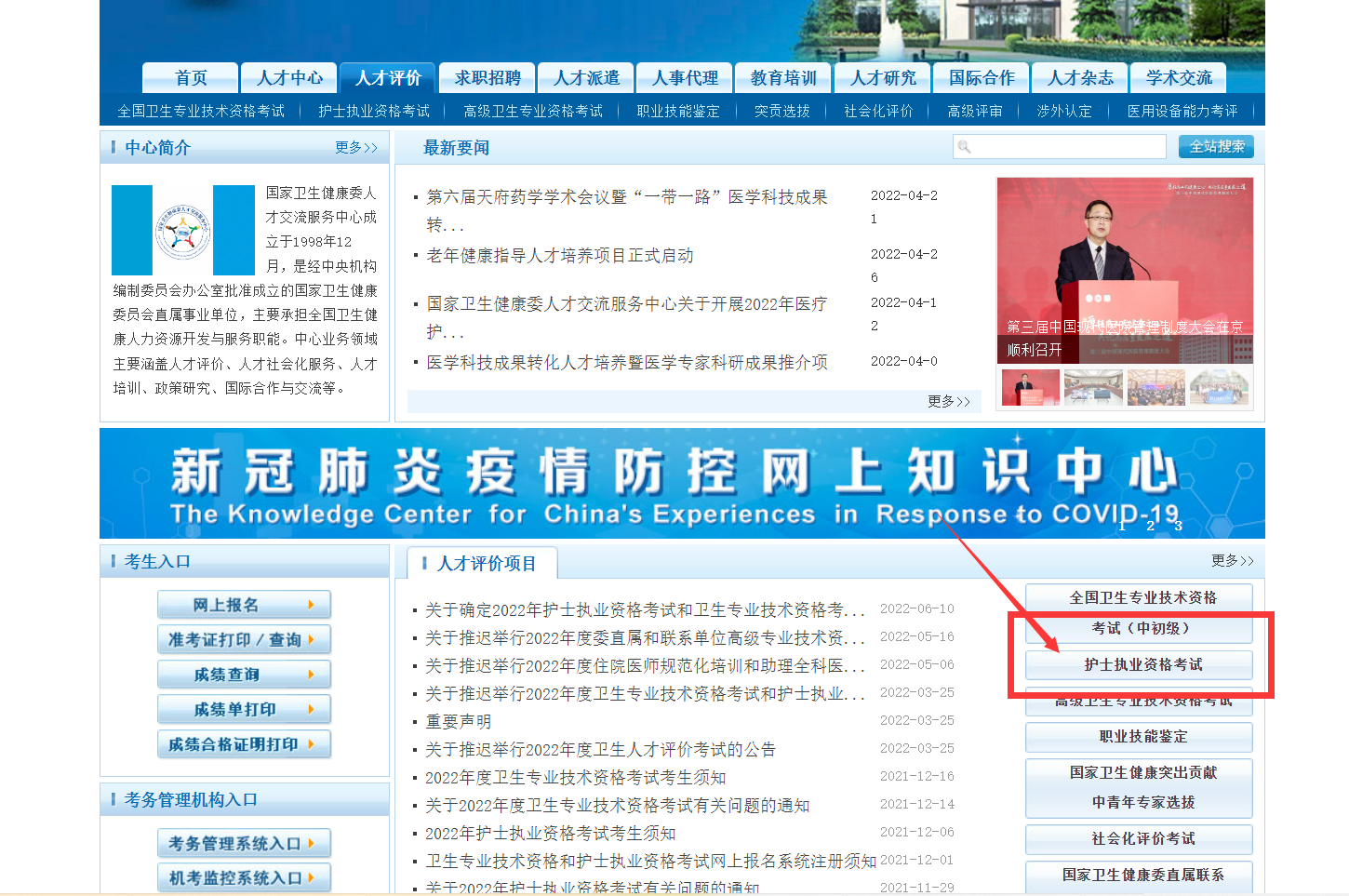Click the site search input field
Screen dimensions: 1349x896
pyautogui.click(x=1059, y=146)
